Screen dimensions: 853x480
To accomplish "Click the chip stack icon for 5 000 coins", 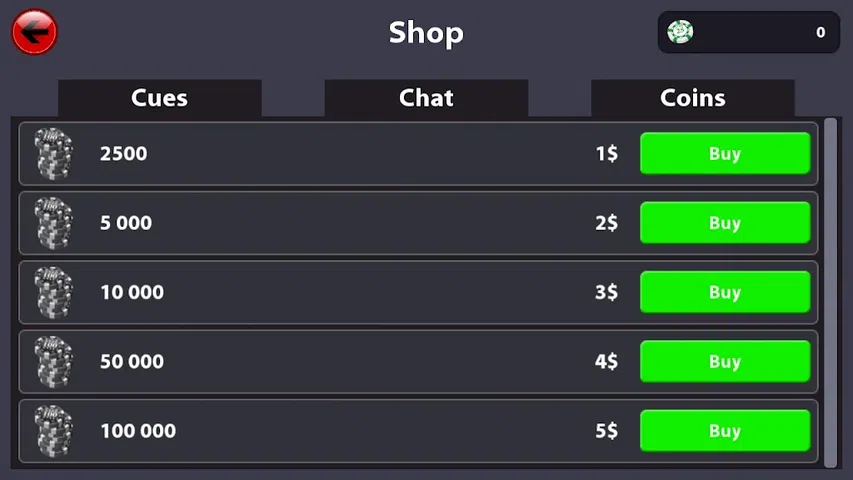I will (x=54, y=223).
